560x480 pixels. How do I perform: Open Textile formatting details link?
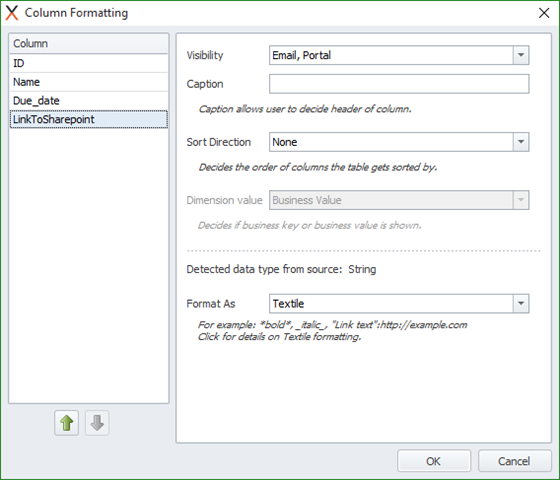[x=279, y=337]
